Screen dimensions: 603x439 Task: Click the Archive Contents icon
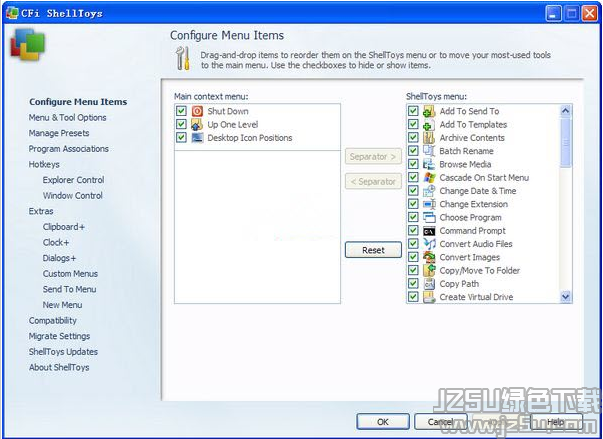click(429, 138)
